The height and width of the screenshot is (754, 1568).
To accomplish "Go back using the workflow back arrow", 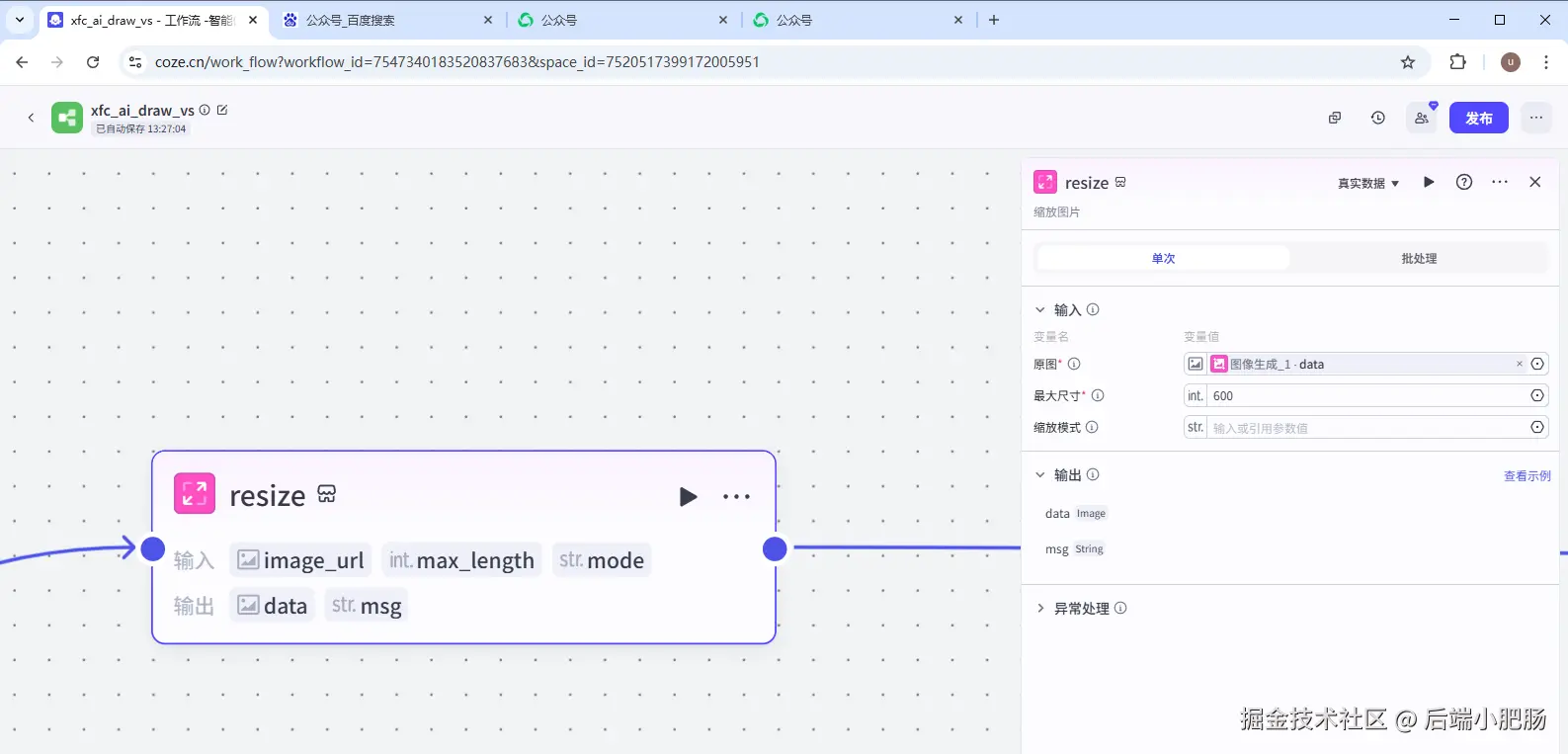I will click(31, 118).
